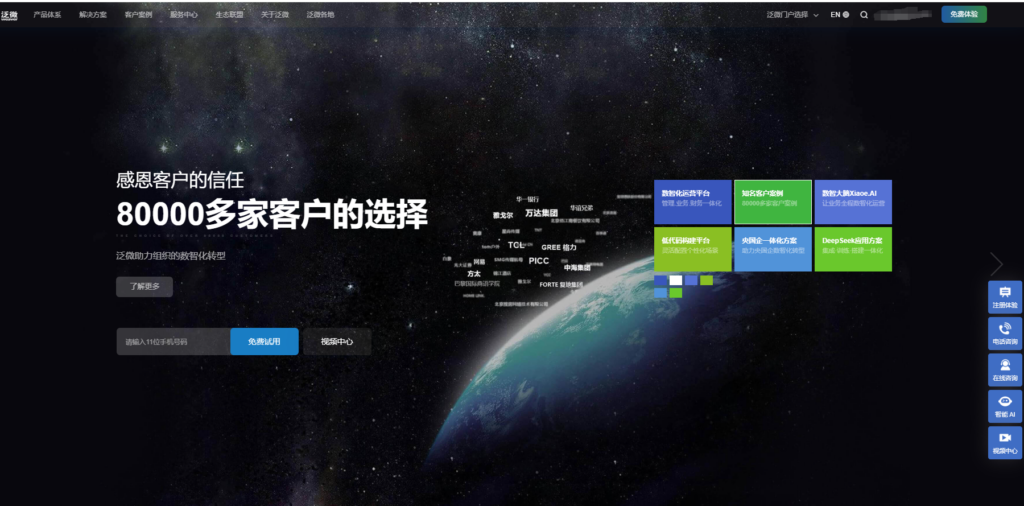The width and height of the screenshot is (1024, 506).
Task: Select the white slide indicator square
Action: click(x=676, y=280)
